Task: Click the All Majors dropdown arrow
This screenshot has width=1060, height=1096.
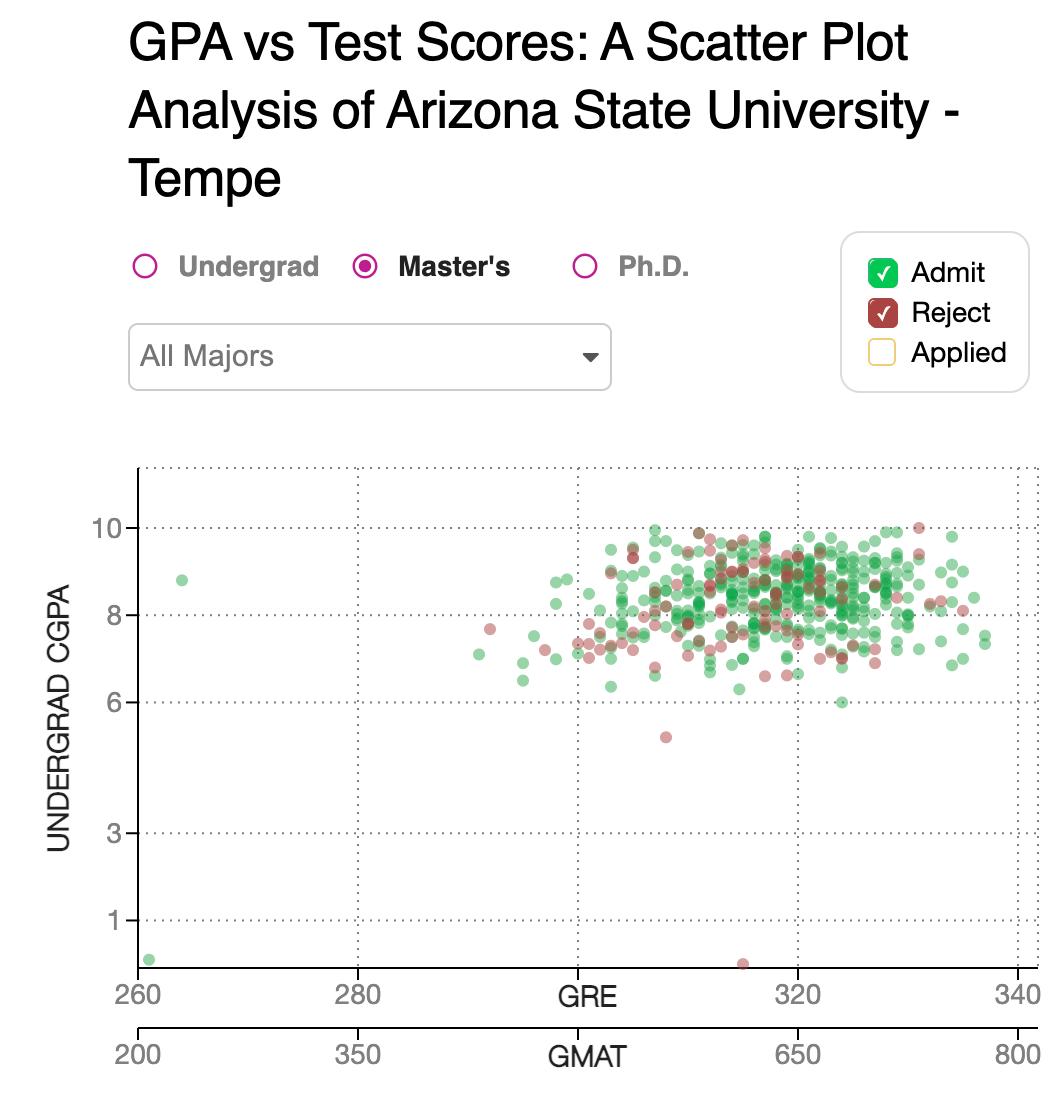Action: (590, 357)
